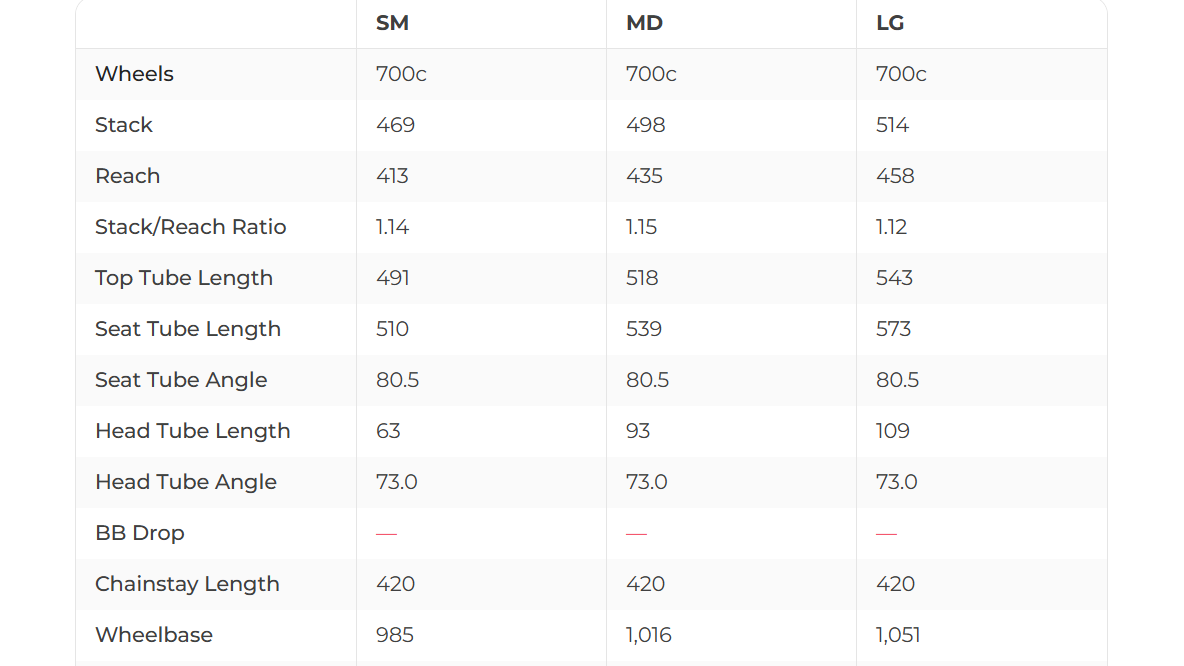Screen dimensions: 1184x666
Task: Click the Head Tube Angle row label
Action: [185, 482]
